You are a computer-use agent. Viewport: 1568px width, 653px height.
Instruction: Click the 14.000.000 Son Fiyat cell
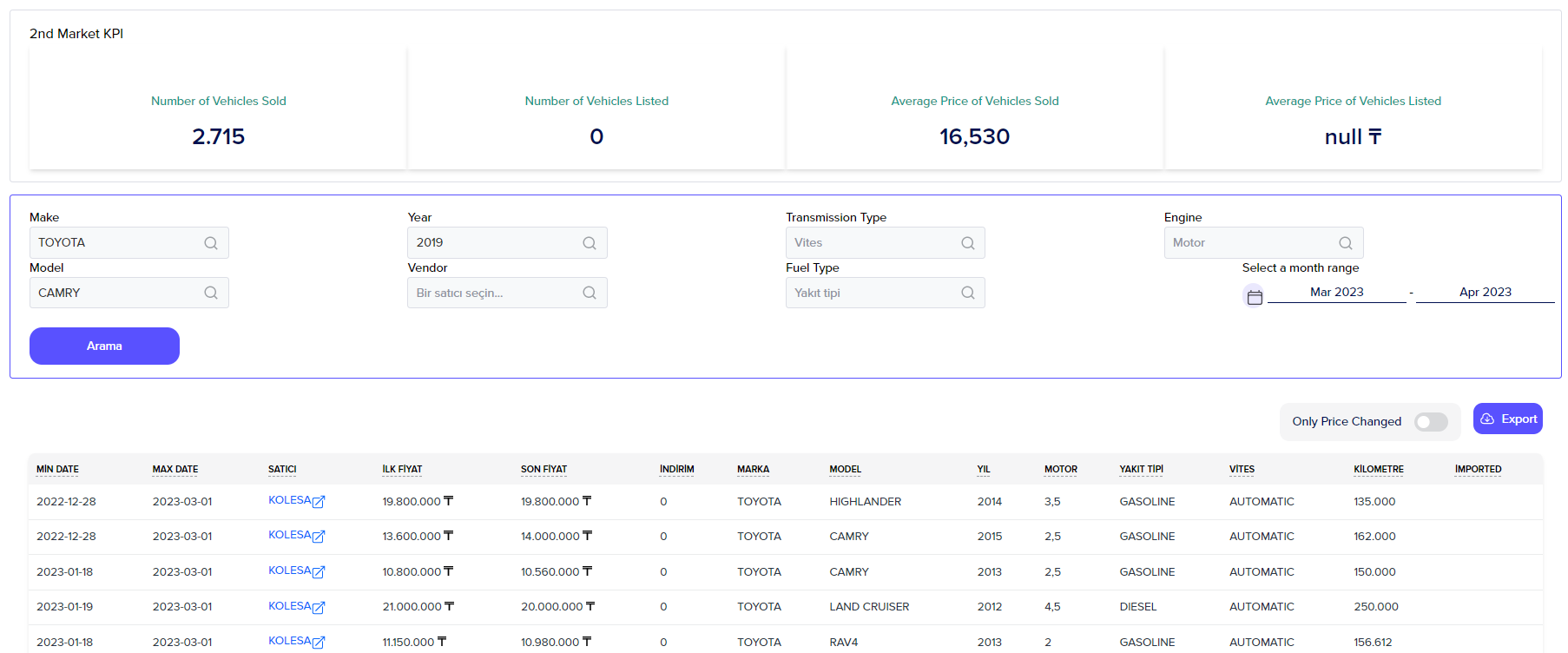[x=557, y=537]
